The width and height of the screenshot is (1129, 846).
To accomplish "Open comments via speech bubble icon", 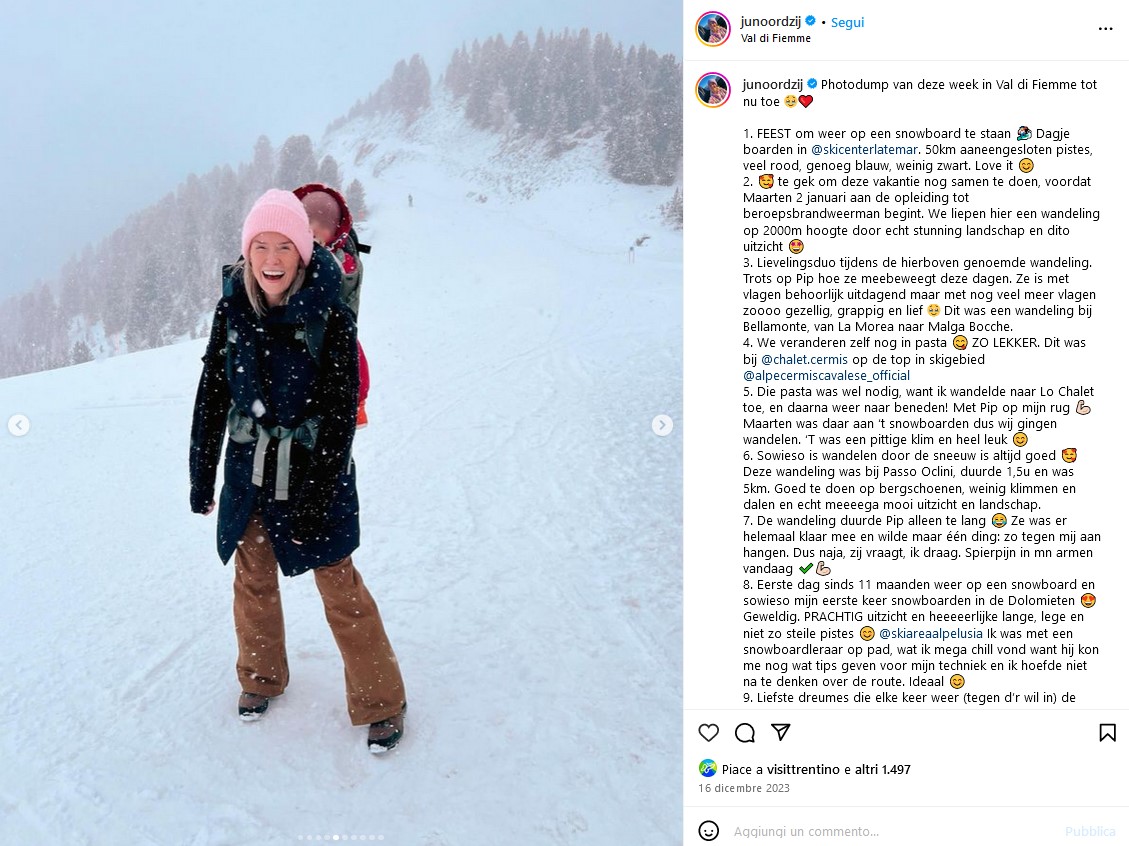I will [x=745, y=733].
